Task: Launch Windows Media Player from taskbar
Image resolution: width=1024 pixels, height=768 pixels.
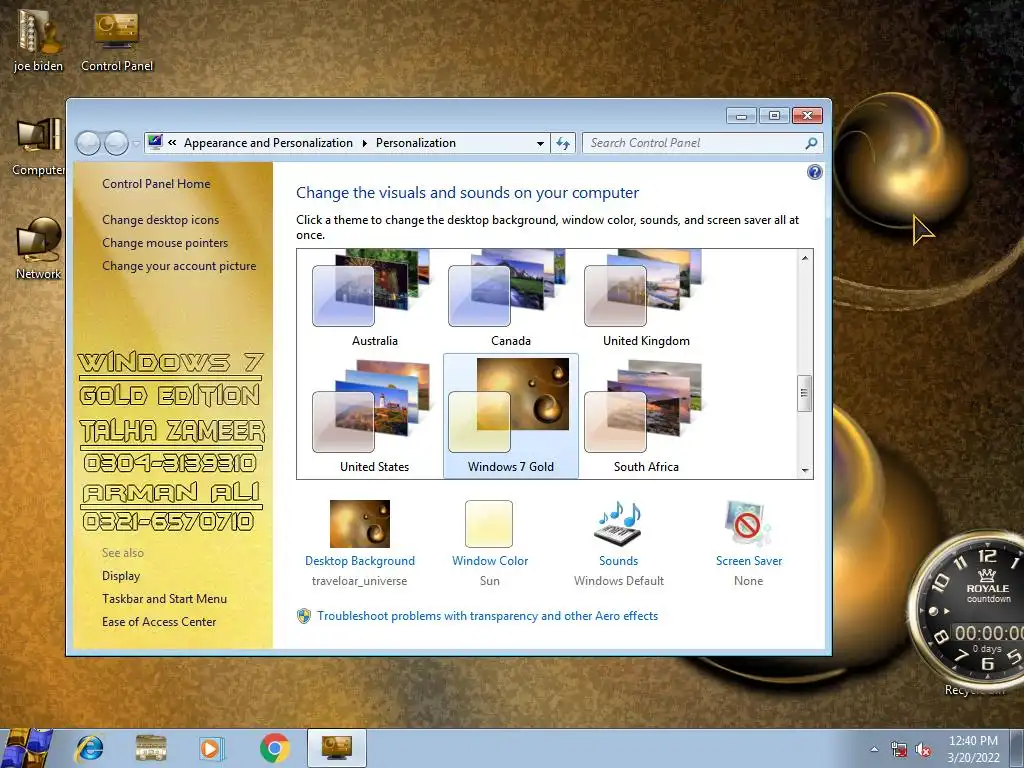Action: tap(212, 748)
